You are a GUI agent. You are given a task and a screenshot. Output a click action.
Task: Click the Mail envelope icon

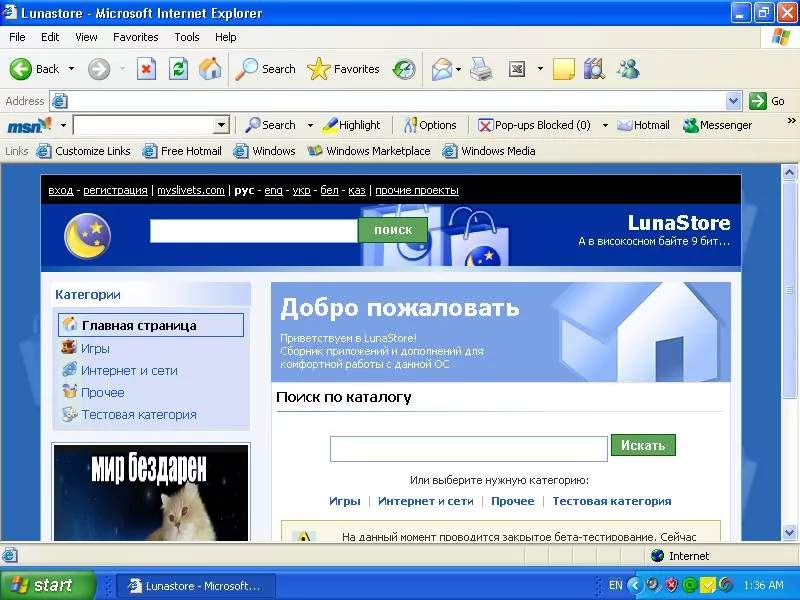tap(441, 69)
